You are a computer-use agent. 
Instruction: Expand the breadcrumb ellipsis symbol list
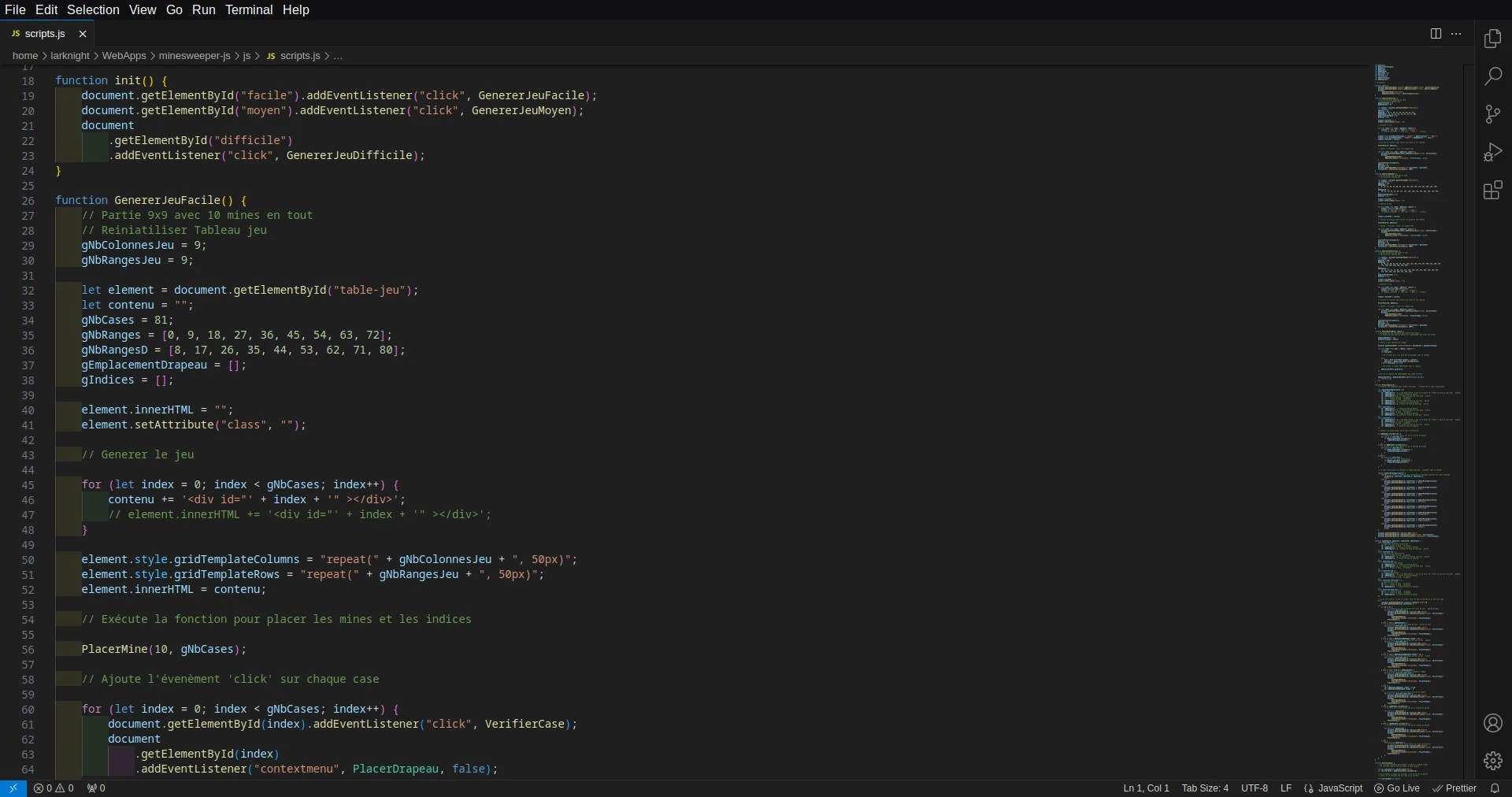tap(338, 56)
